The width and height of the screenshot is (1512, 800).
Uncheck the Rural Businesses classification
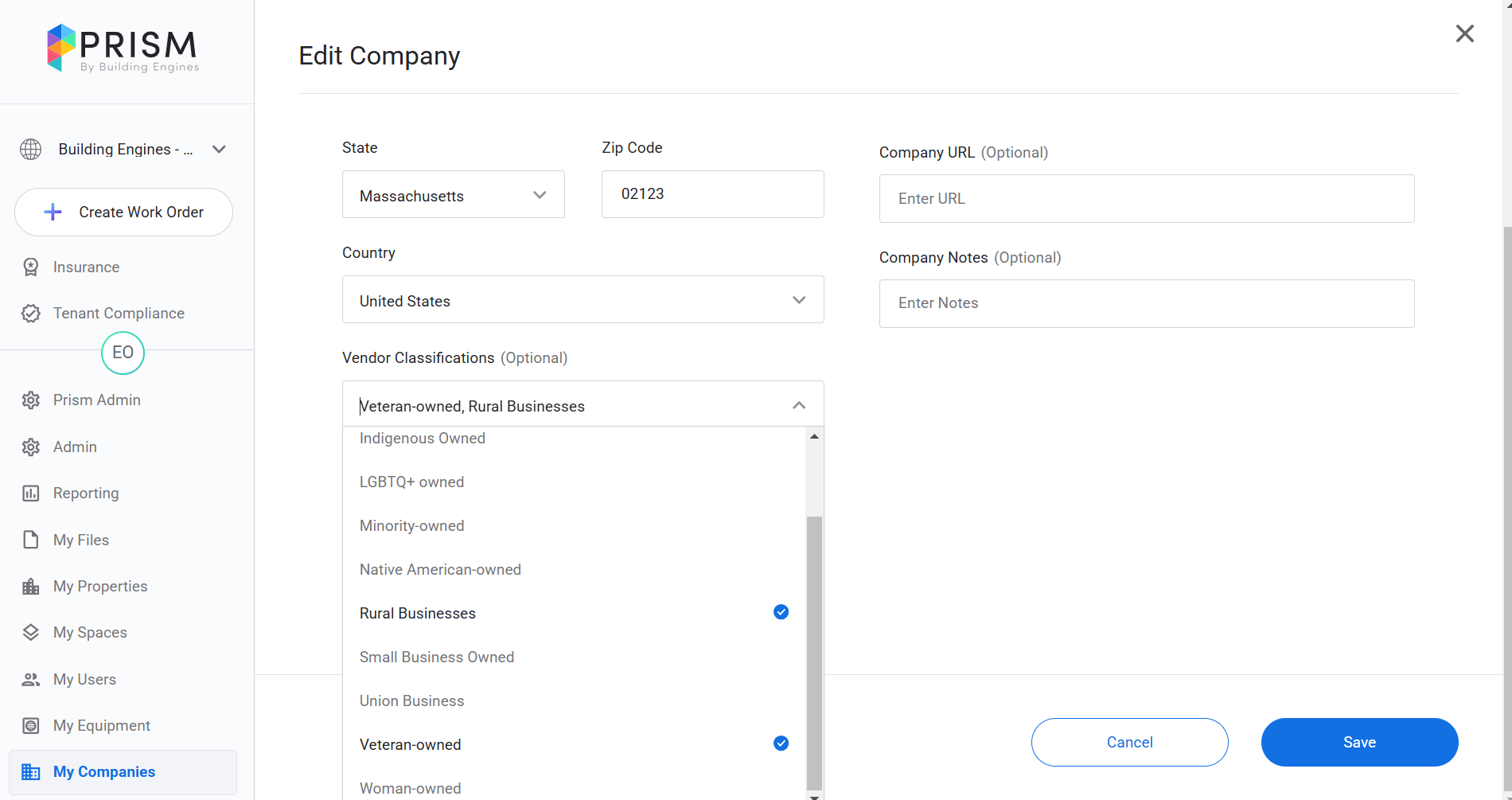point(781,612)
